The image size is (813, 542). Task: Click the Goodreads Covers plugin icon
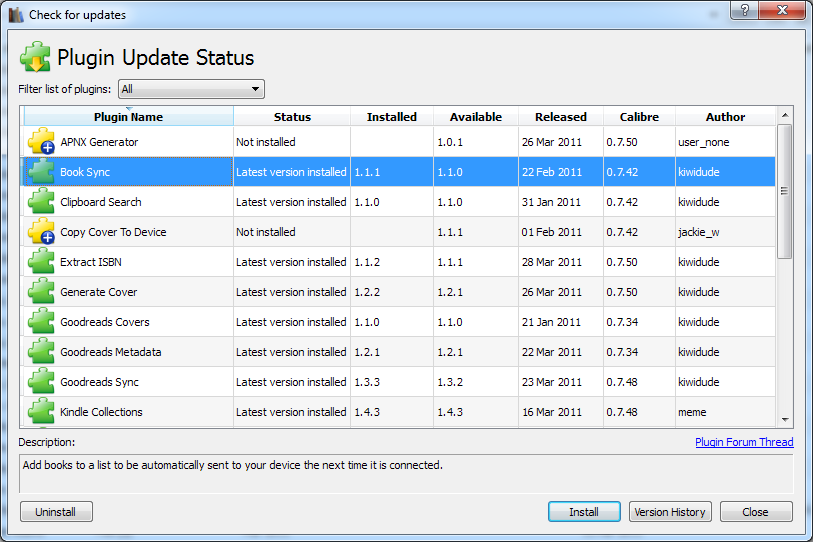pyautogui.click(x=41, y=322)
